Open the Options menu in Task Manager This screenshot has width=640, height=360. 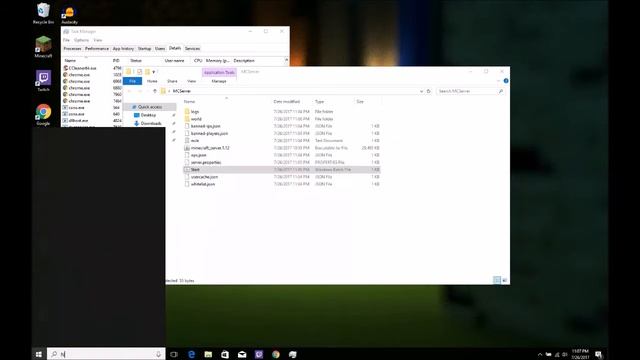pyautogui.click(x=81, y=40)
